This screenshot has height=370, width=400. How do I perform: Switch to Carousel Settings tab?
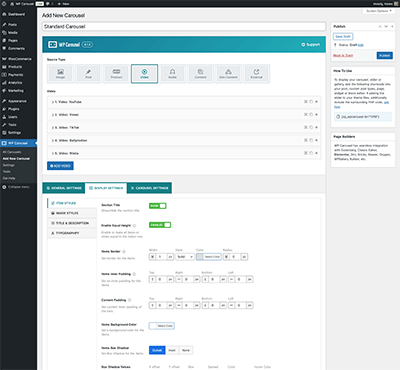tap(149, 188)
